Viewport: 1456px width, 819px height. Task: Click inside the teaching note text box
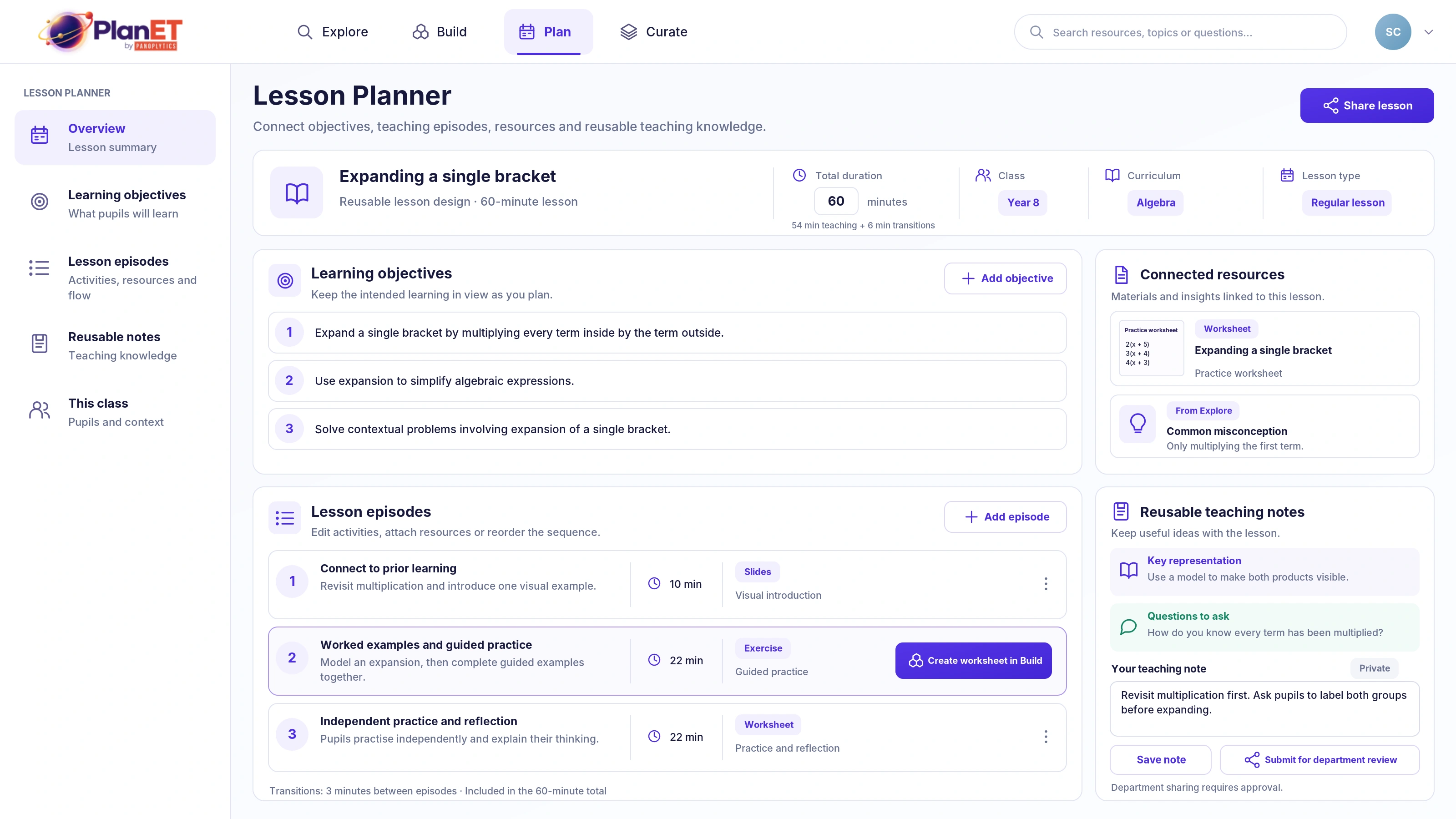(1264, 709)
